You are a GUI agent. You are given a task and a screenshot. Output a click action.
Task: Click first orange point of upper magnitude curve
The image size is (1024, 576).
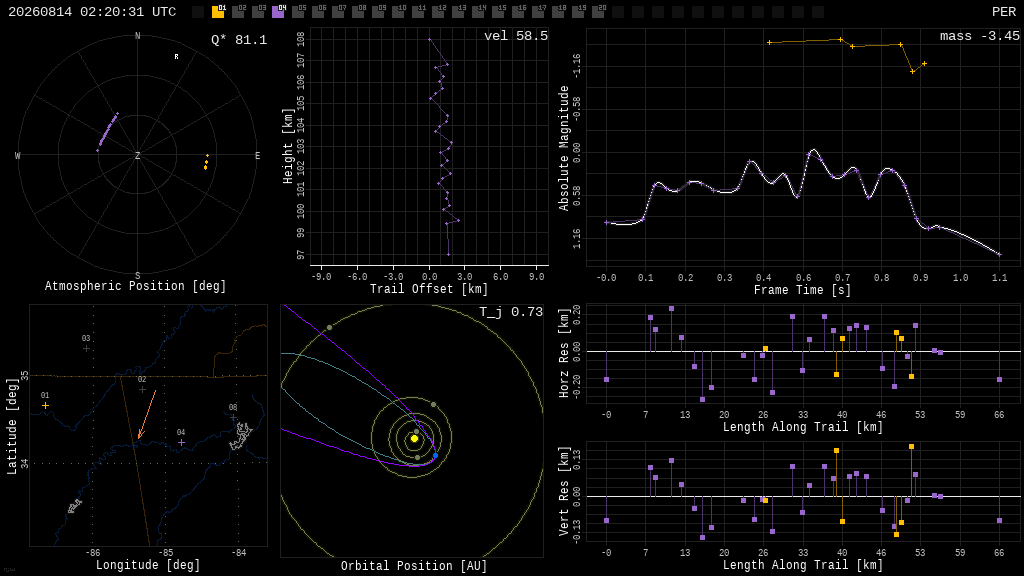pos(769,42)
